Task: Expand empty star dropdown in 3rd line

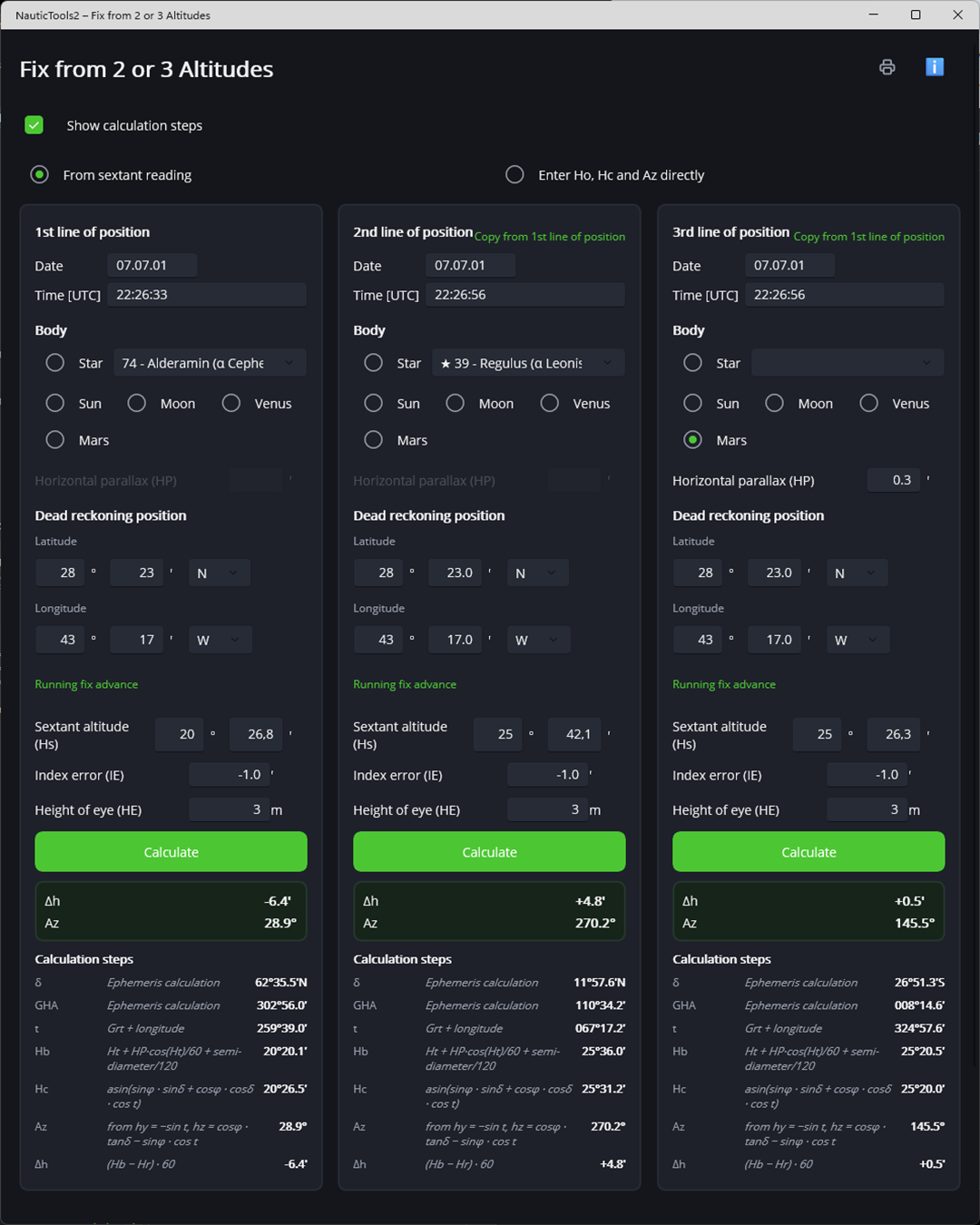Action: [x=848, y=363]
